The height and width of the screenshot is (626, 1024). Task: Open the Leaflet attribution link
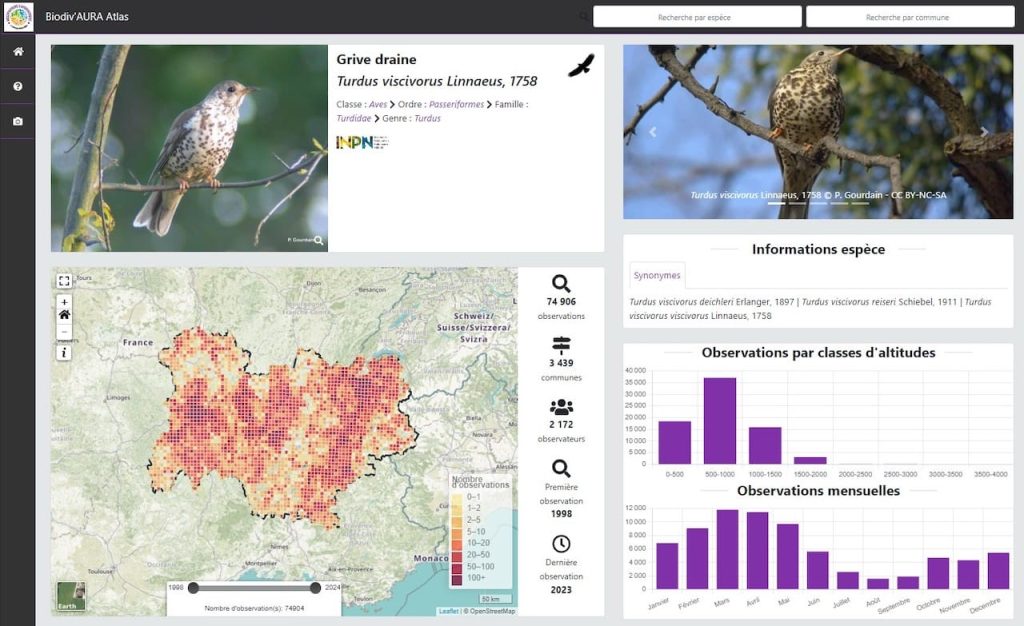click(448, 611)
